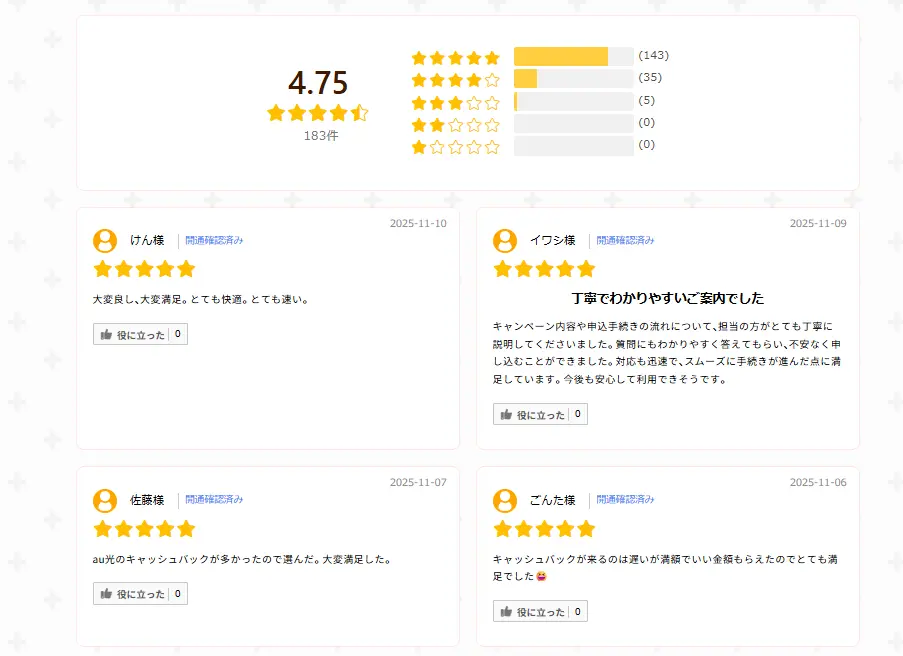Click the three-star rating row stars
Screen dimensions: 903x656
tap(455, 102)
